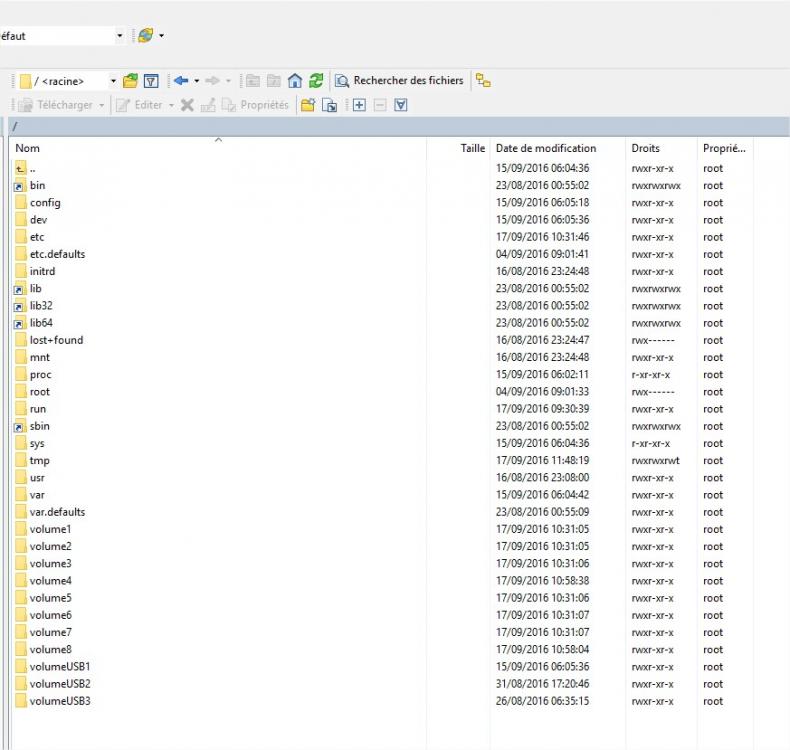This screenshot has width=790, height=750.
Task: Select the volumeUSB2 folder
Action: [x=60, y=684]
